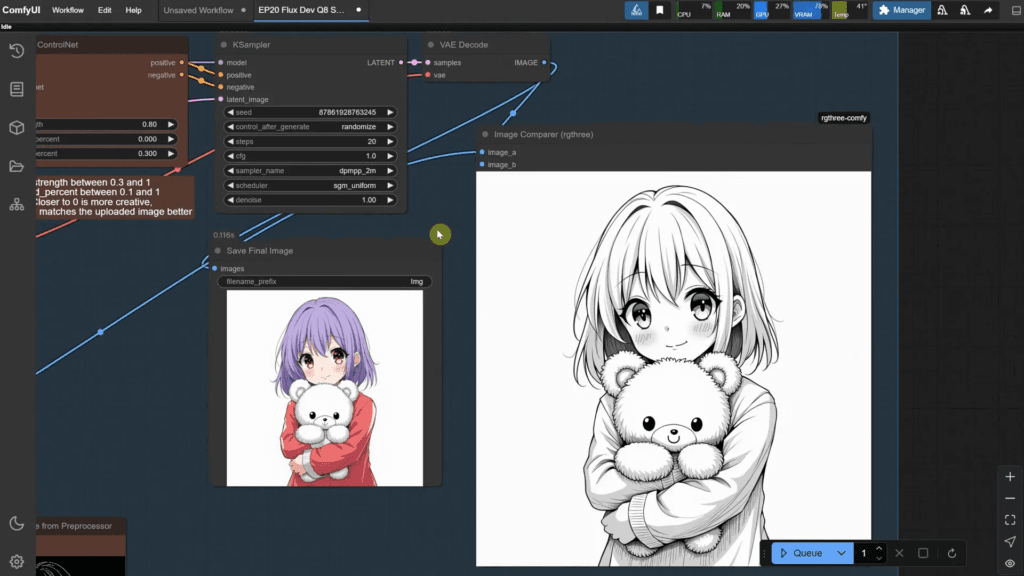
Task: Increase the steps value with right arrow
Action: (391, 142)
